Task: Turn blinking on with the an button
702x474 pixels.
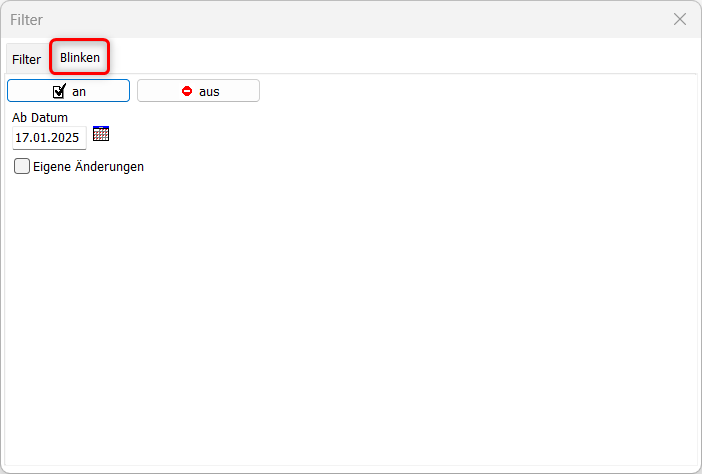Action: tap(68, 91)
